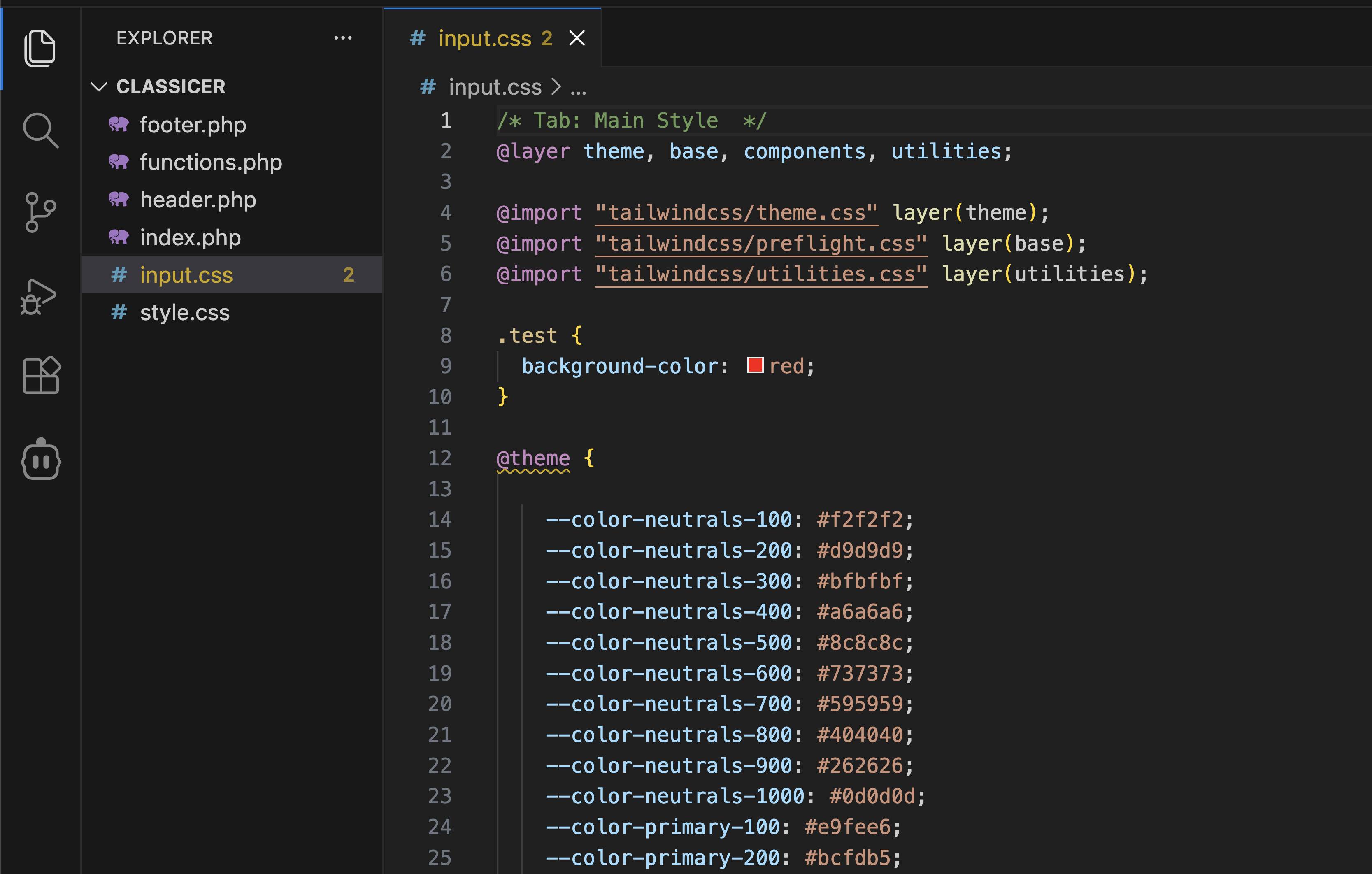Click the value 'red' on line 9
The image size is (1372, 874).
[x=787, y=366]
